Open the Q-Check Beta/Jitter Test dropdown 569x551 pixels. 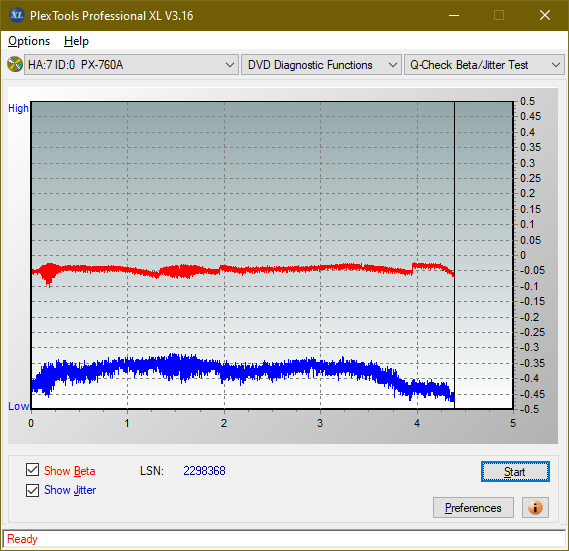(x=484, y=65)
